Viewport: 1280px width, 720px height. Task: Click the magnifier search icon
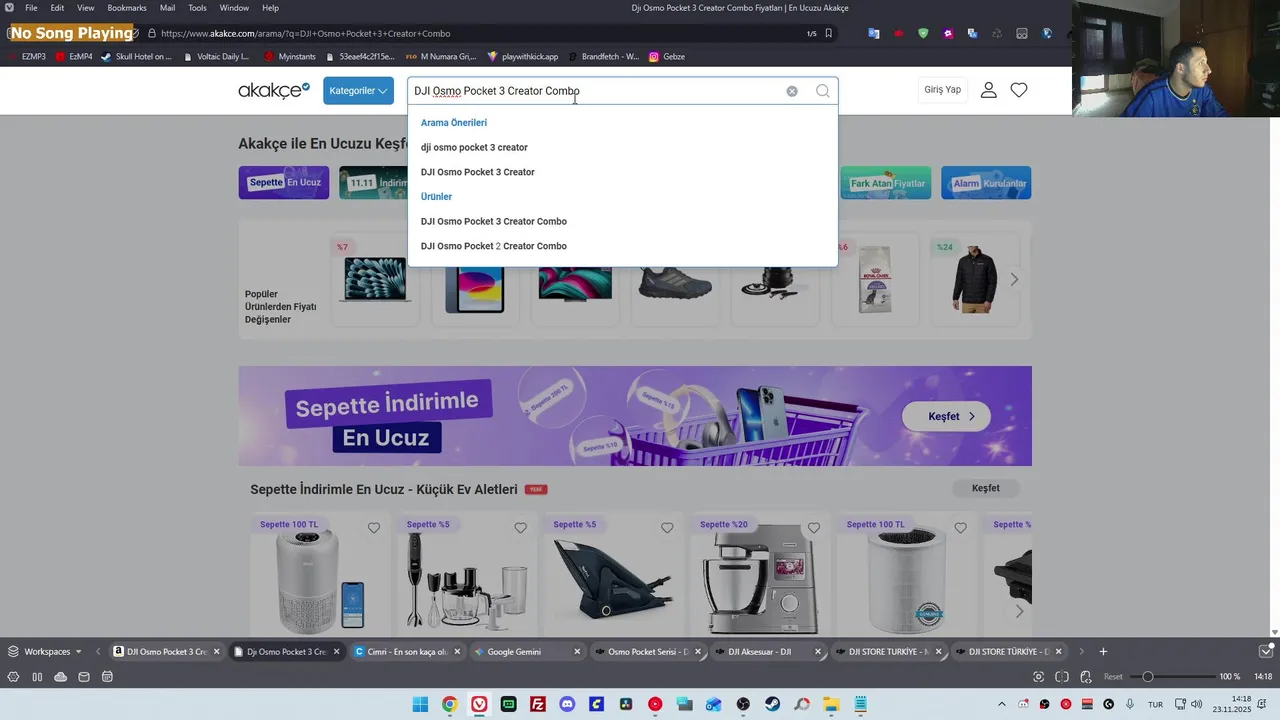[x=822, y=91]
